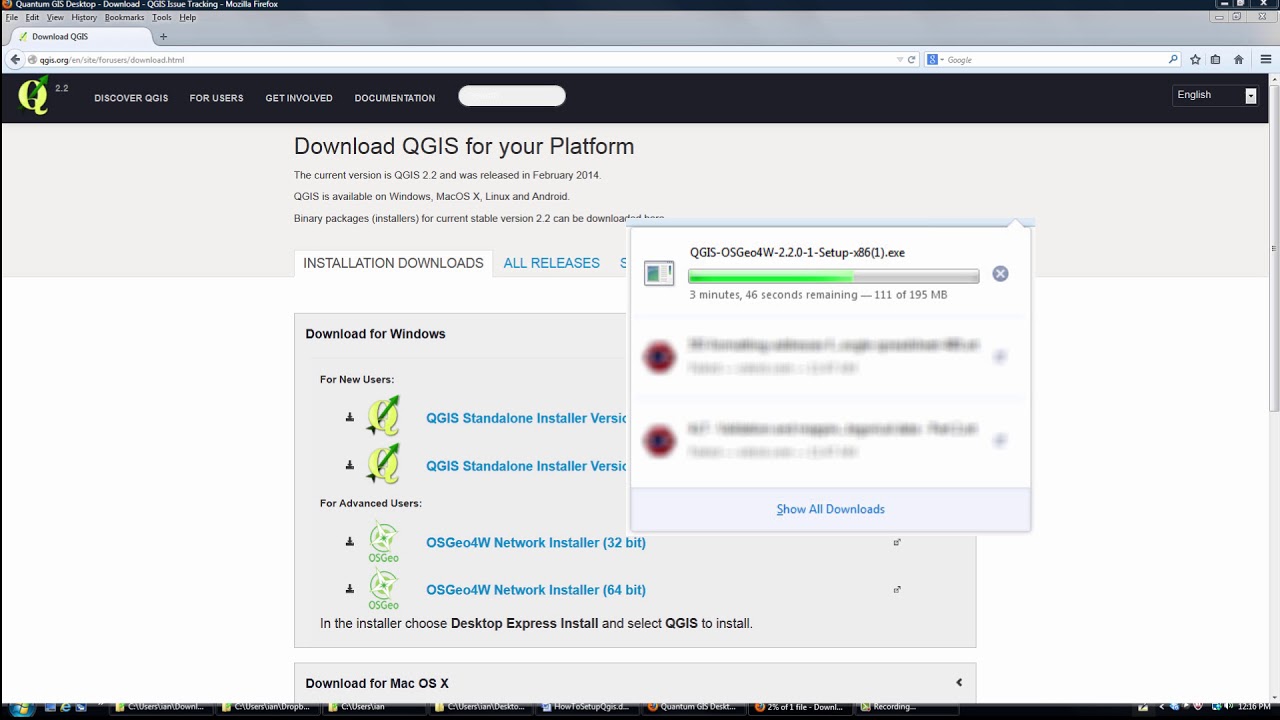Open the C:\Users\ian\Dropb... taskbar window
Image resolution: width=1280 pixels, height=720 pixels.
(x=266, y=707)
